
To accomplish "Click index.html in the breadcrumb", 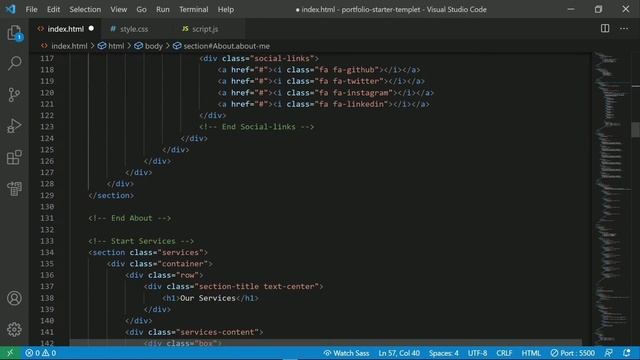I will (69, 46).
